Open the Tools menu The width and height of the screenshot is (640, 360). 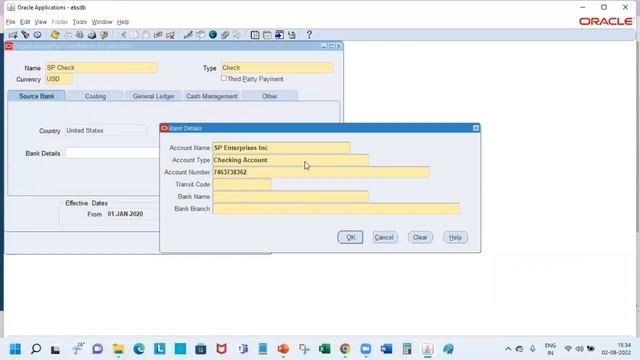(80, 22)
